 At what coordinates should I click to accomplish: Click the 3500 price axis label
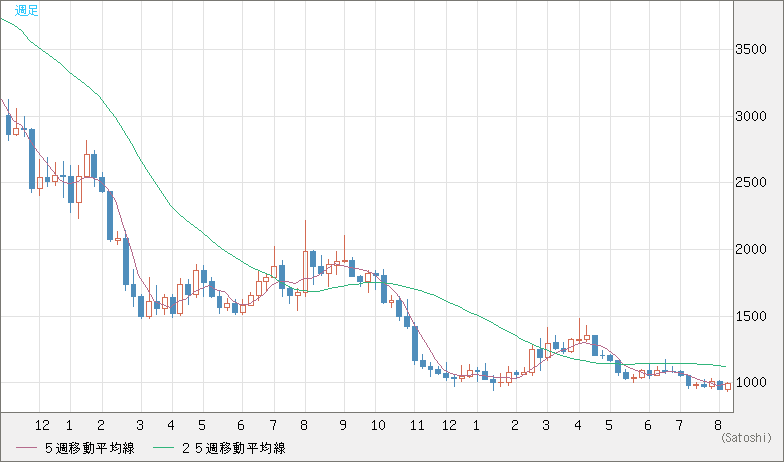[750, 50]
